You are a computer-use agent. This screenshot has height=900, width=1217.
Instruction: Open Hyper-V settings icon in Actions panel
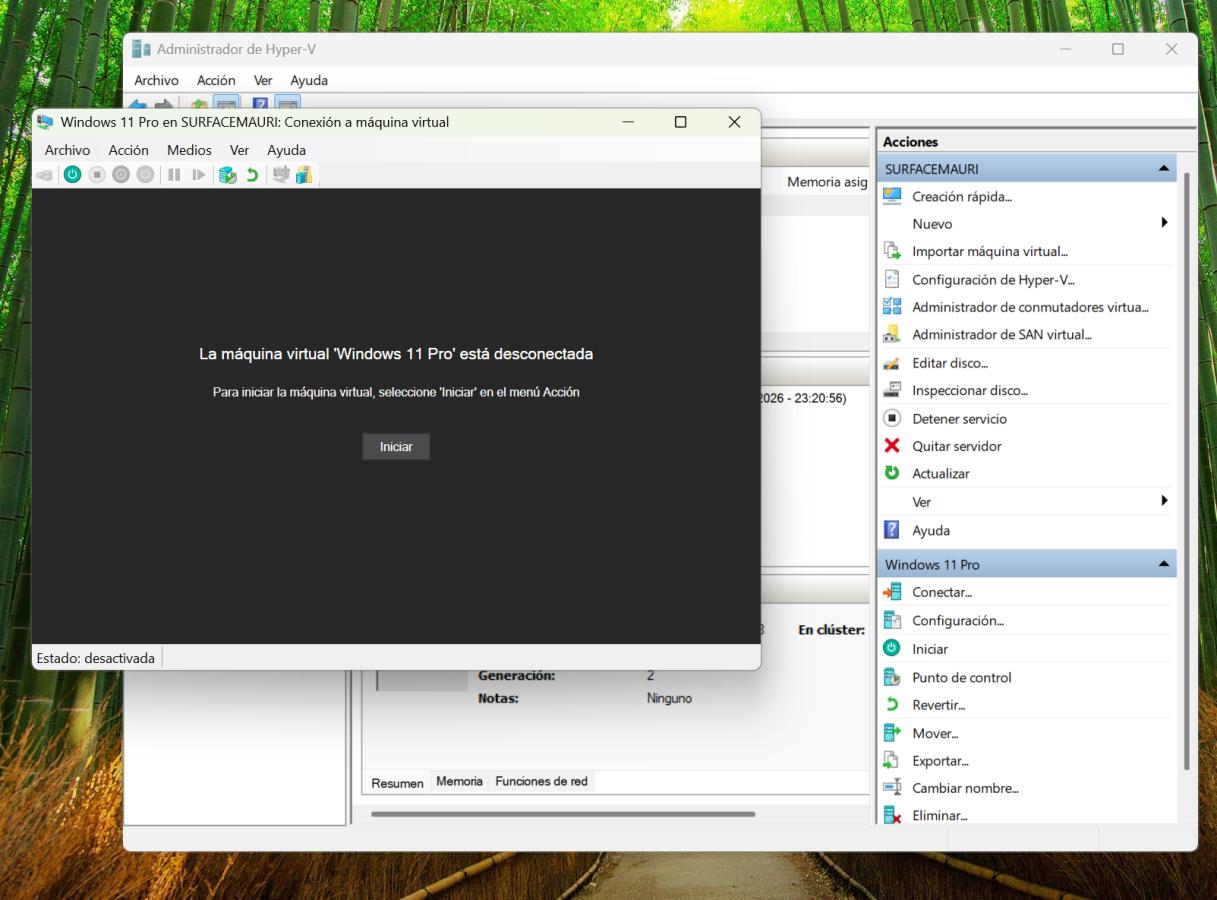pos(892,280)
